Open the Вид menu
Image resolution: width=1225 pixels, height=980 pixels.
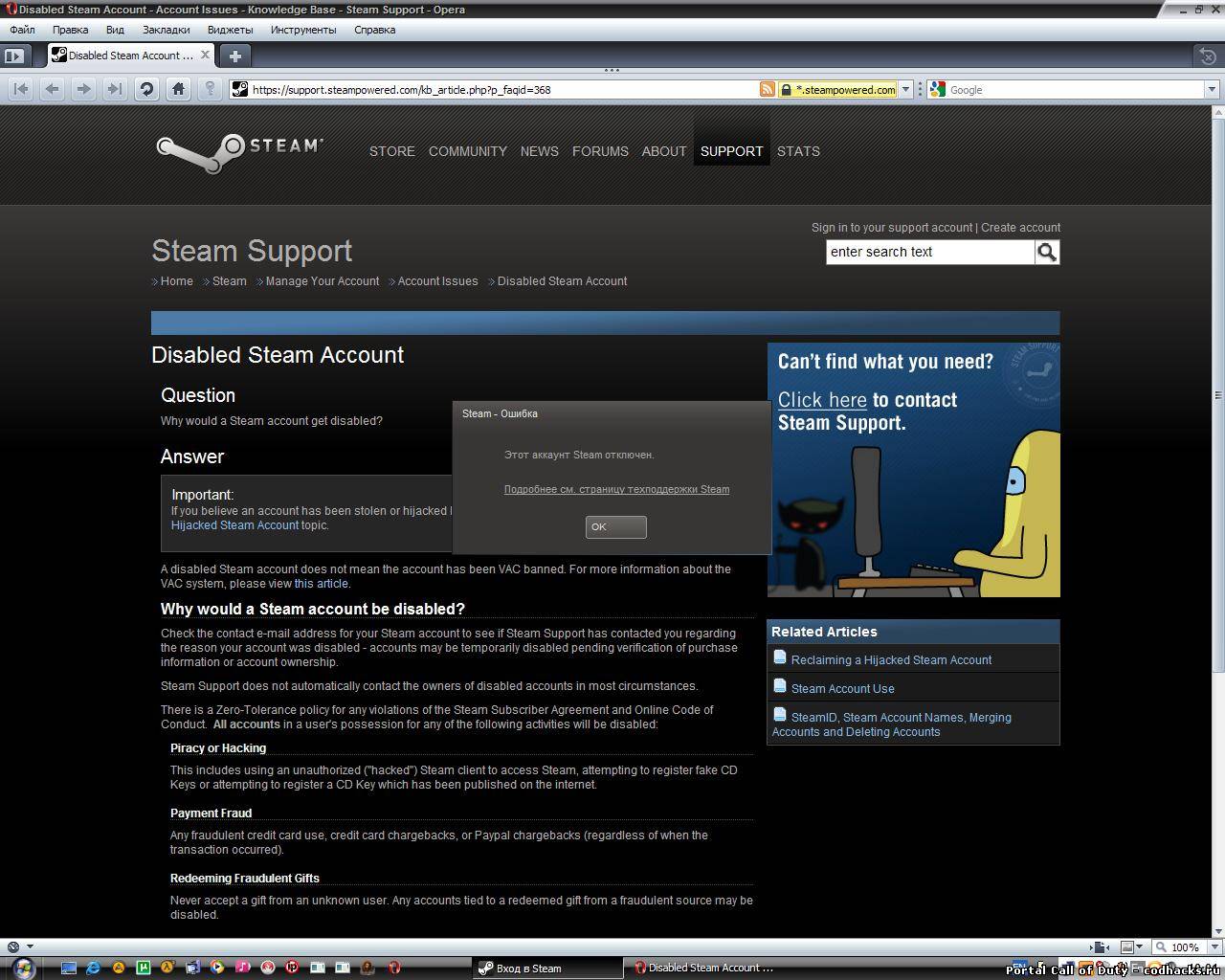(x=115, y=30)
